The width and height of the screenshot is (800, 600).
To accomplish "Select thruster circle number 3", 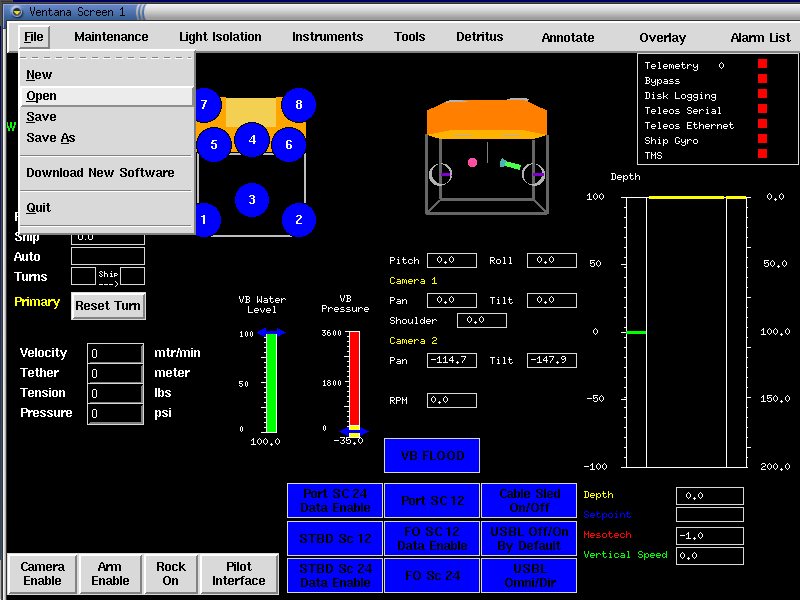I will click(252, 199).
